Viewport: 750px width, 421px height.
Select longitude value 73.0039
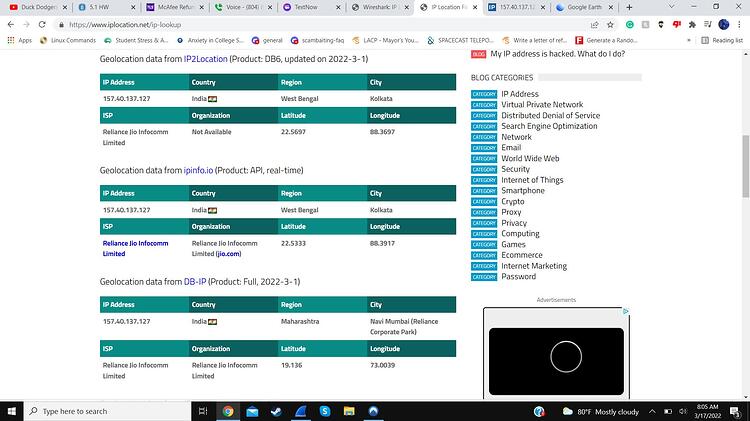click(382, 365)
